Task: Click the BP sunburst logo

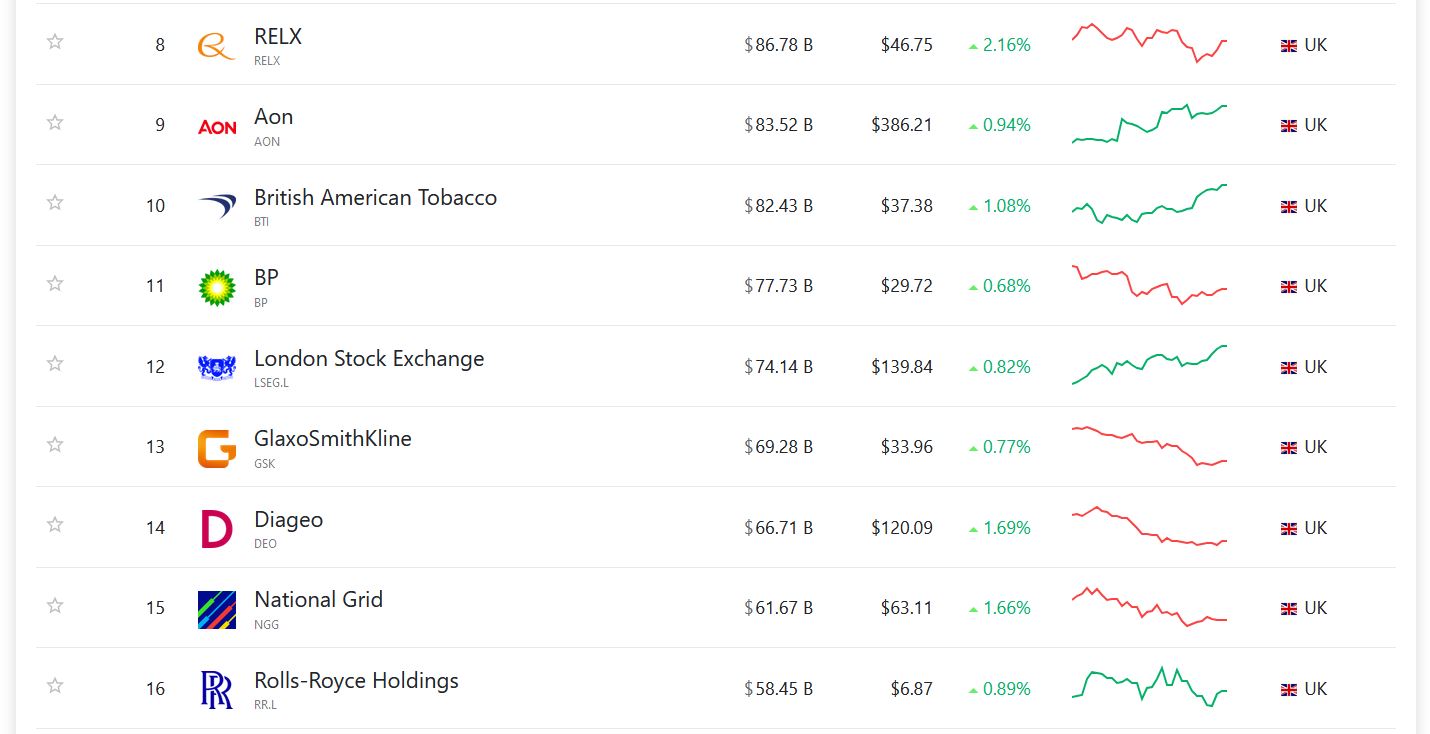Action: (x=217, y=287)
